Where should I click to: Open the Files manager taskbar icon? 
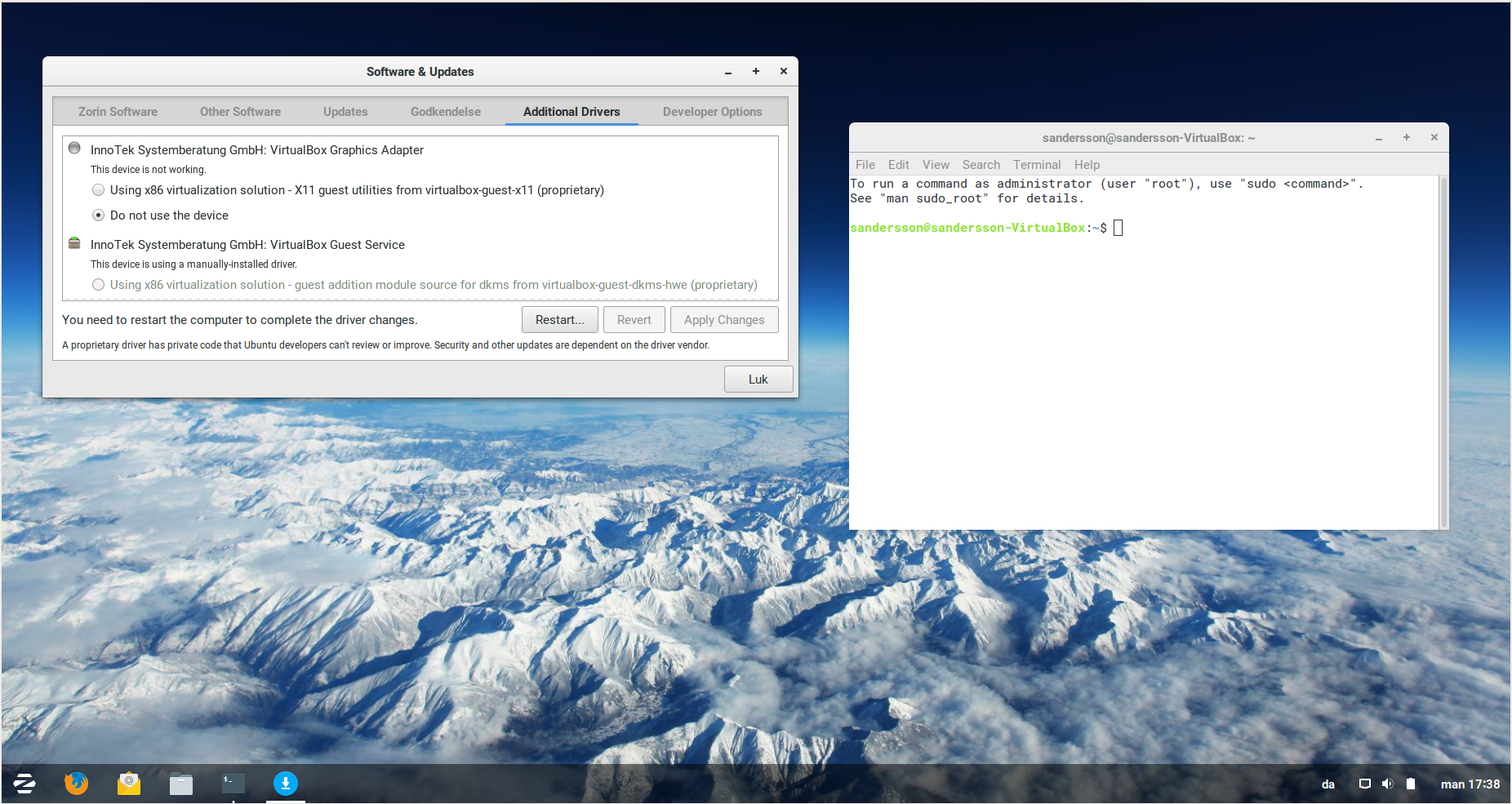pyautogui.click(x=181, y=784)
